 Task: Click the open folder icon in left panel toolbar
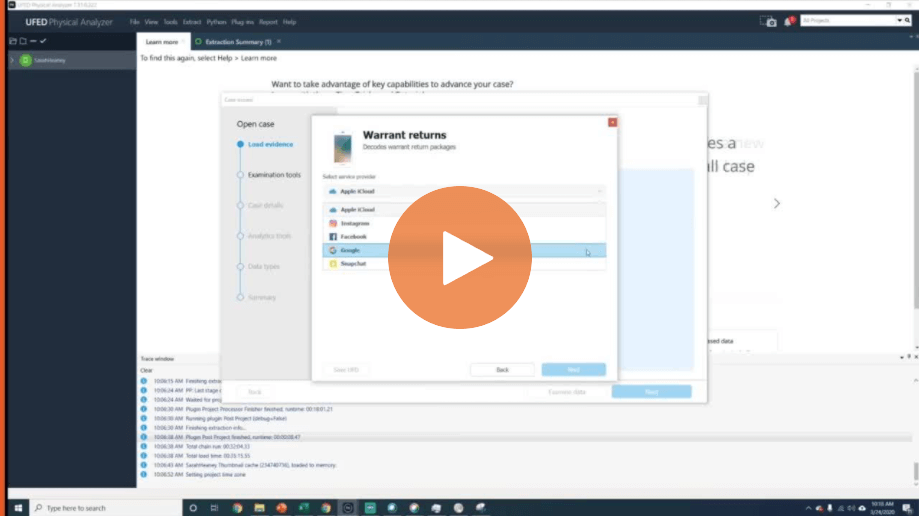pos(13,41)
